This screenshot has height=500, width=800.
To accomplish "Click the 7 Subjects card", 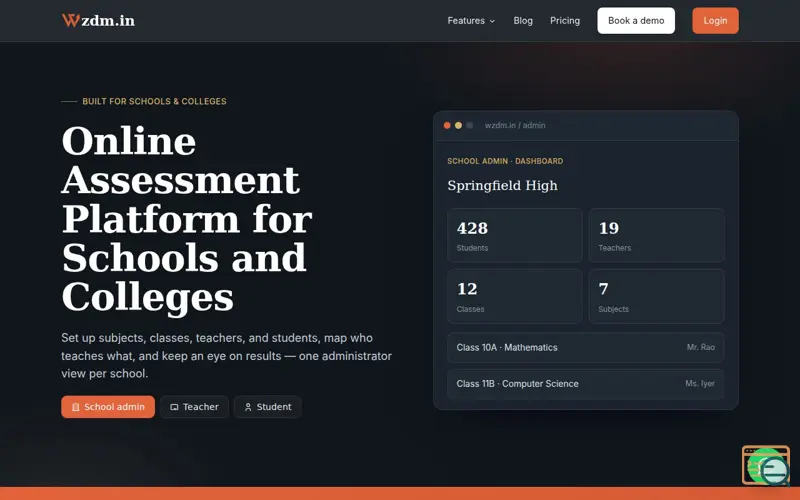I will [657, 296].
